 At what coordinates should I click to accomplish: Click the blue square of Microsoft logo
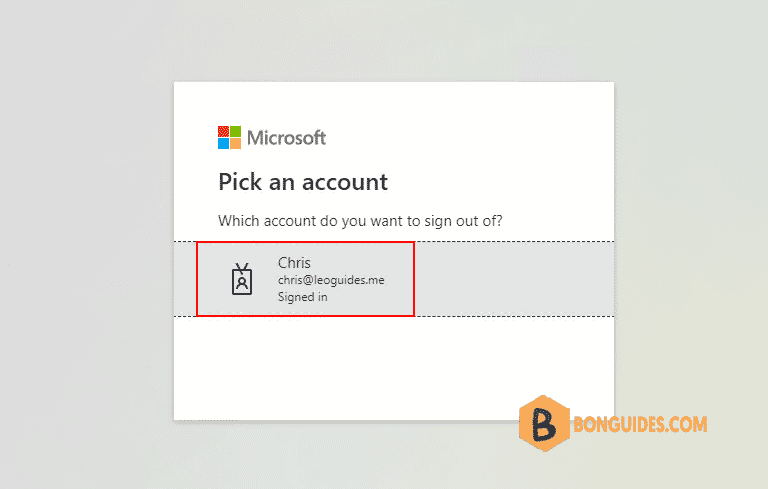coord(223,144)
